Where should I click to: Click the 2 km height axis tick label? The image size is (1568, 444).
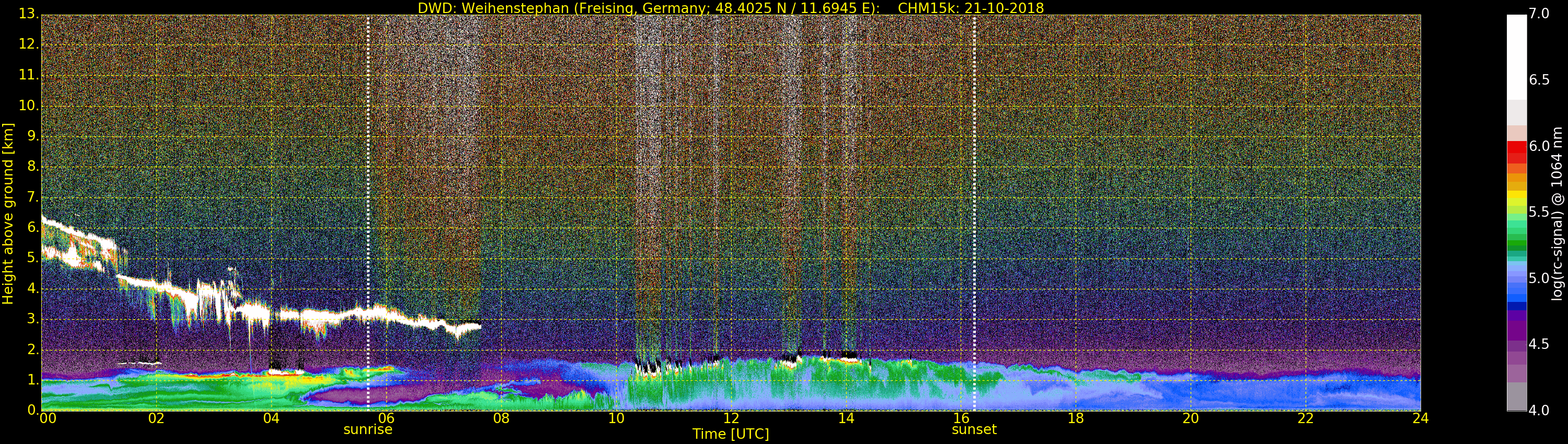[x=33, y=350]
